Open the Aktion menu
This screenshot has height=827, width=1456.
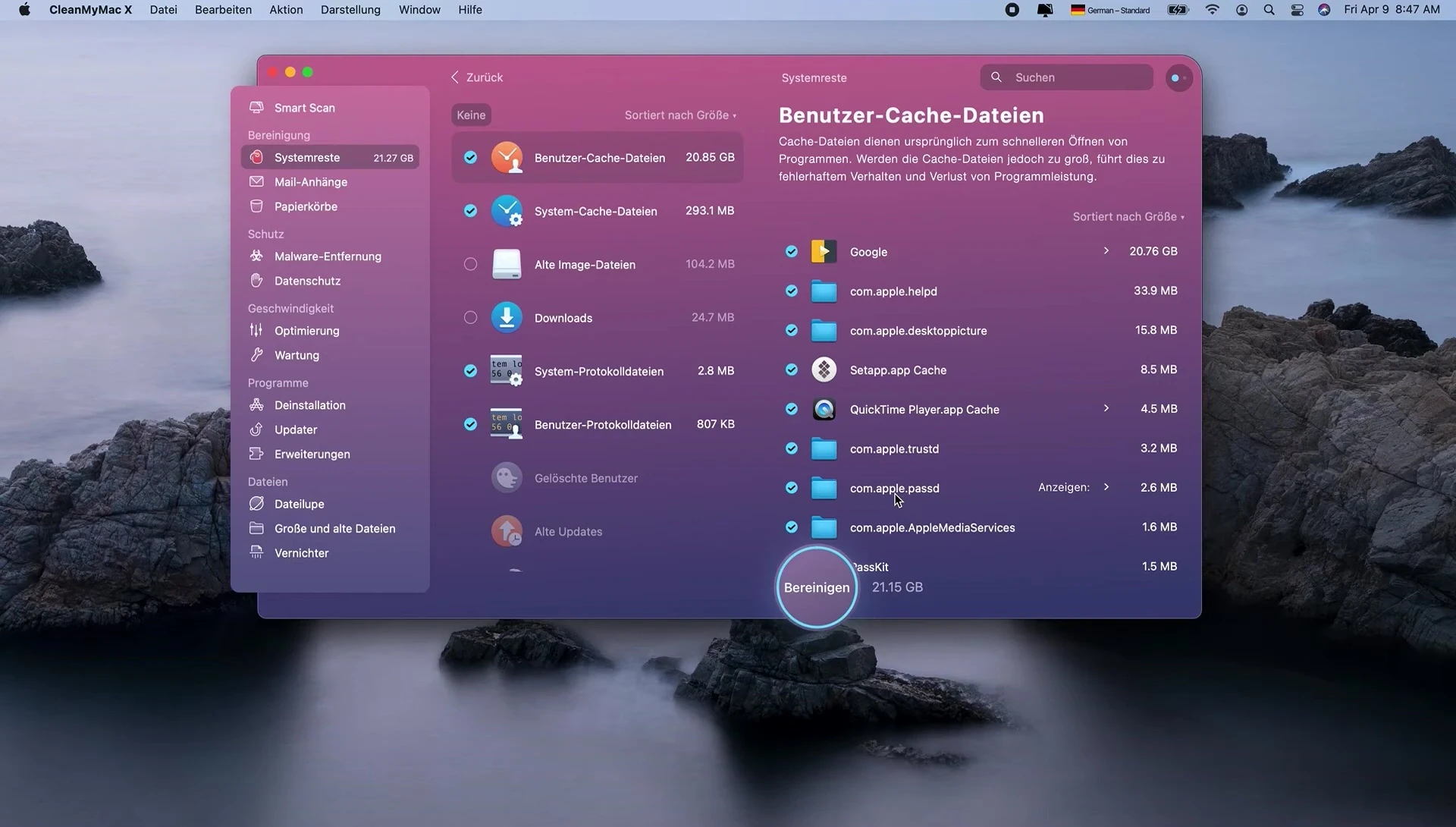tap(286, 10)
